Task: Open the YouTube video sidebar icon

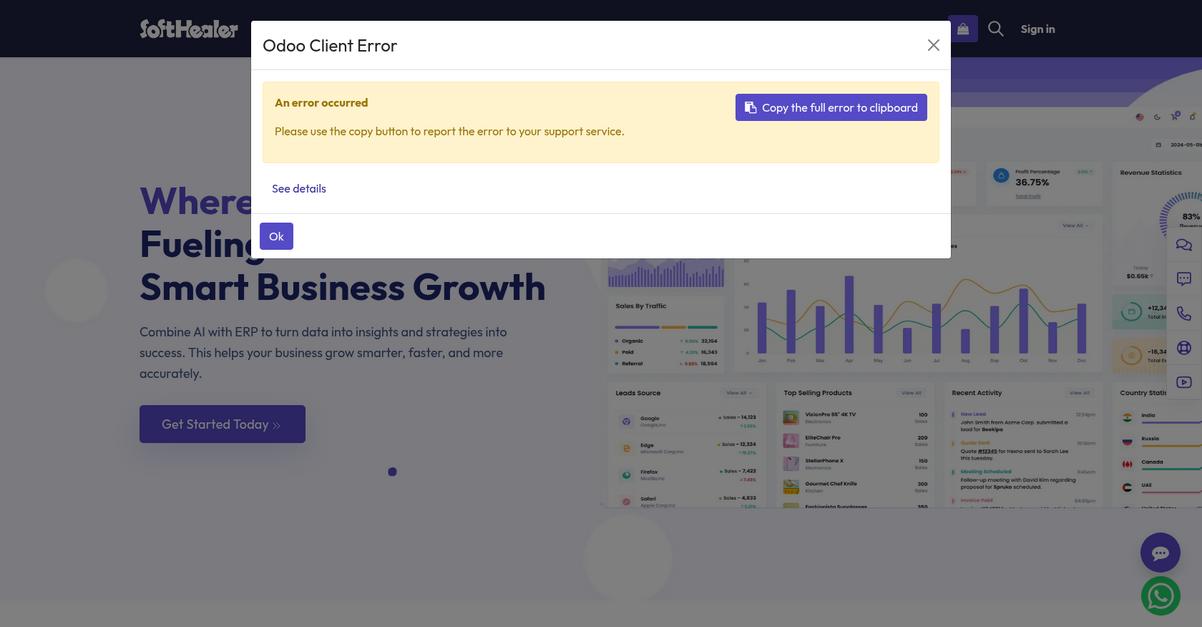Action: click(x=1184, y=382)
